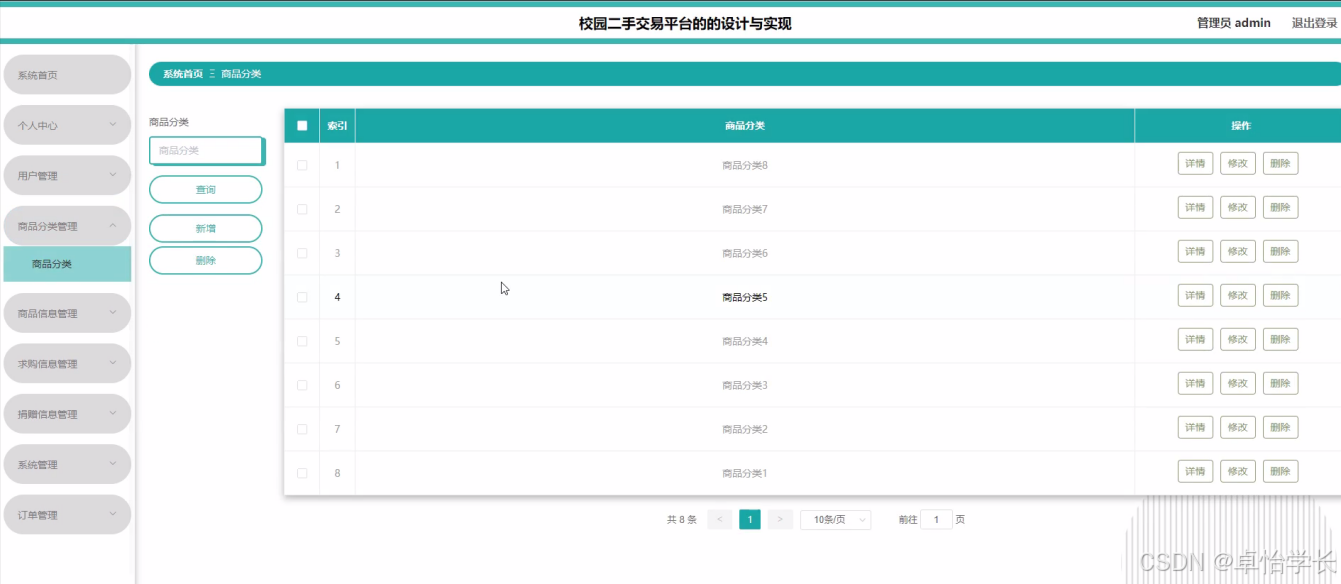This screenshot has width=1341, height=584.
Task: Click 删除 for 商品分类6
Action: point(1281,252)
